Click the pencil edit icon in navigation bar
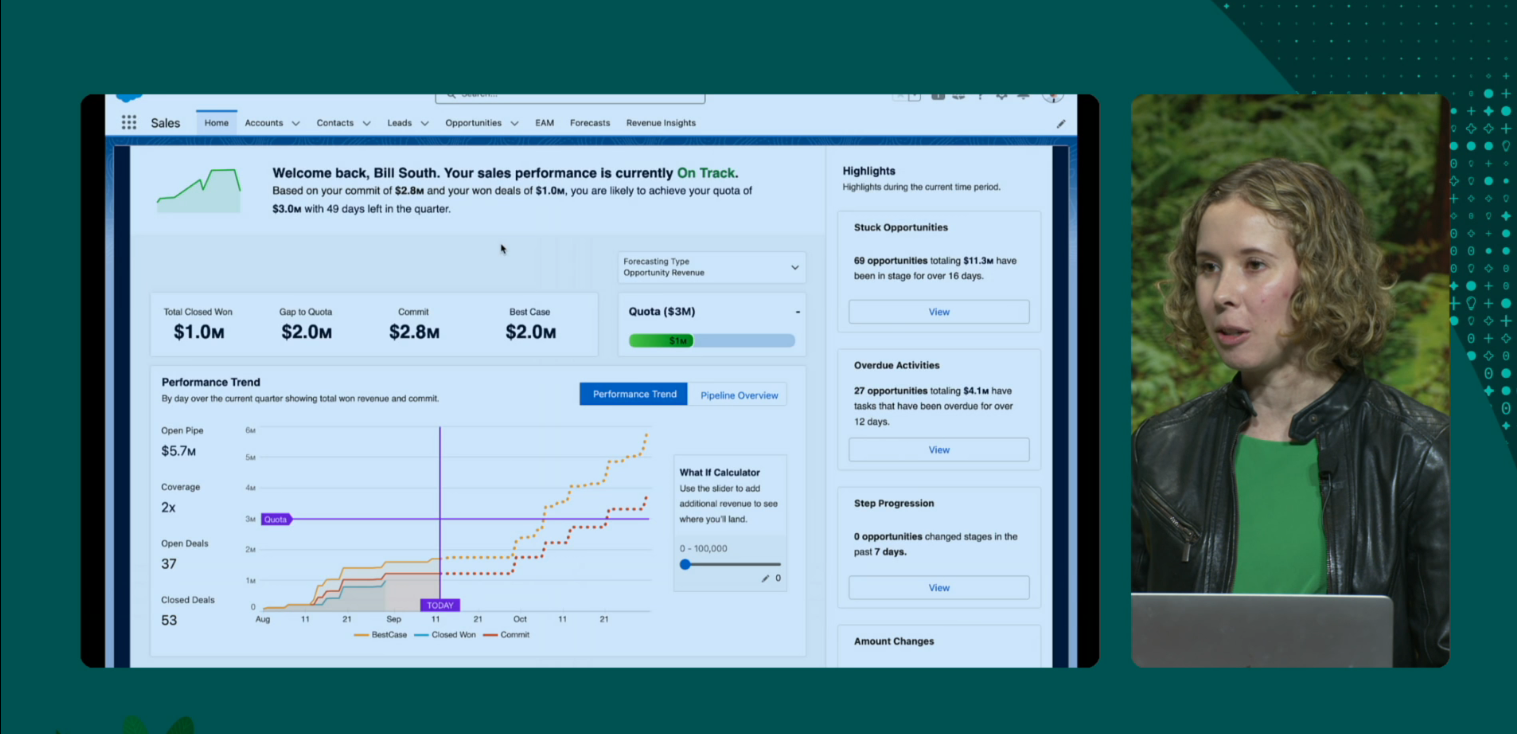The width and height of the screenshot is (1517, 734). tap(1061, 124)
